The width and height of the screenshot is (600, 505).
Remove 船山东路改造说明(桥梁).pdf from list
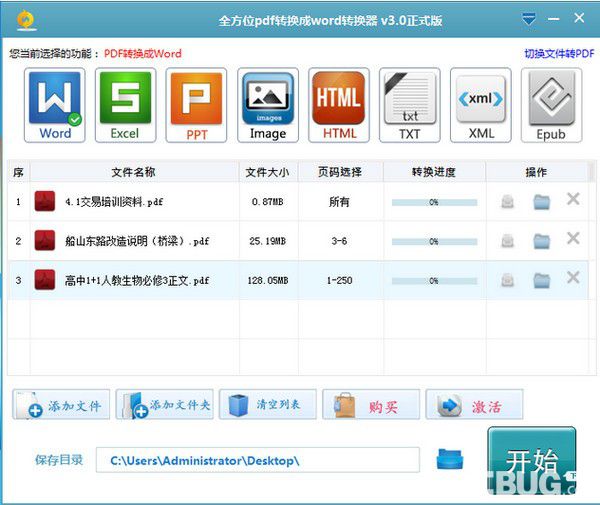tap(573, 238)
